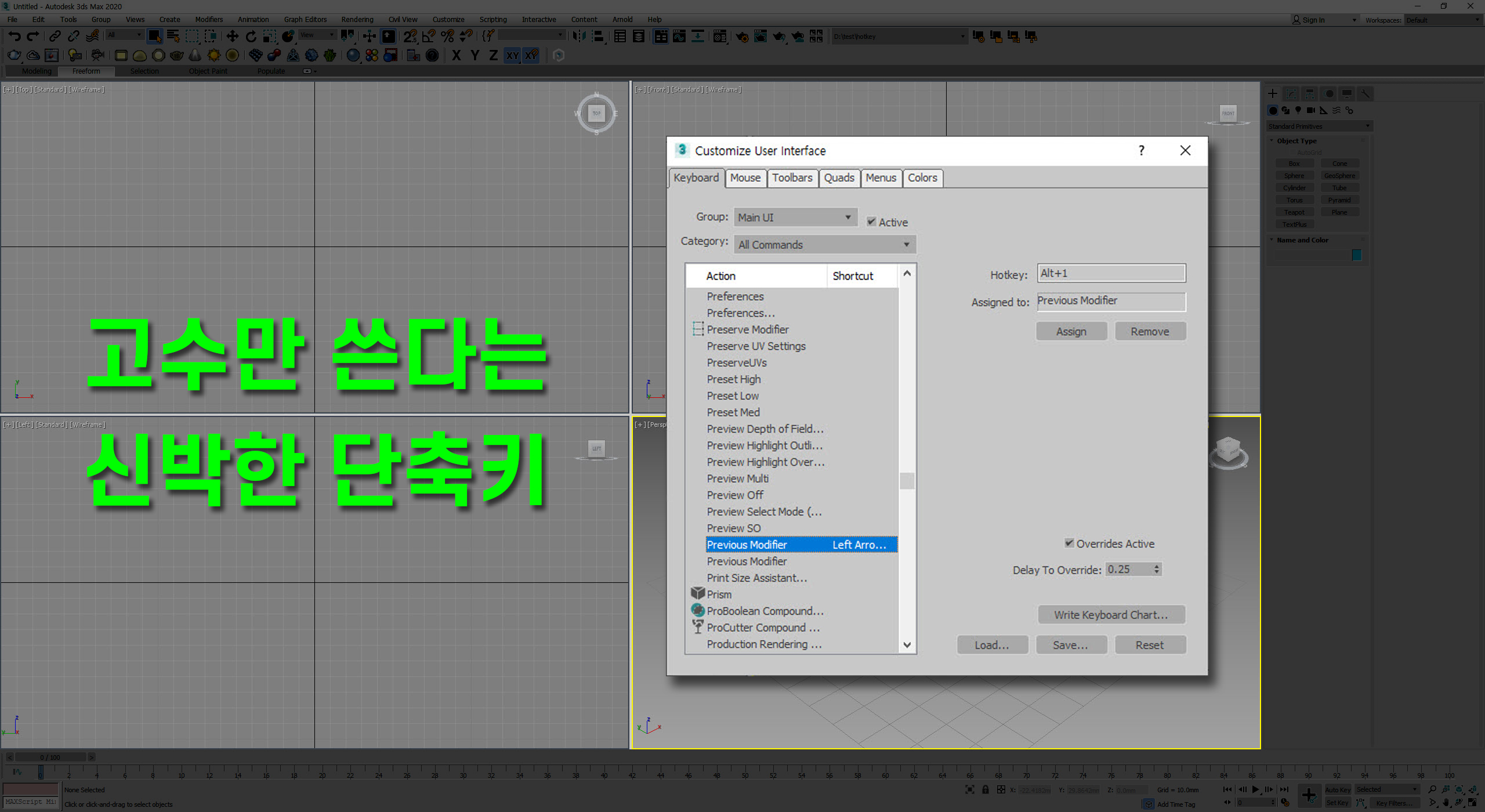Expand the Category All Commands dropdown

(824, 245)
